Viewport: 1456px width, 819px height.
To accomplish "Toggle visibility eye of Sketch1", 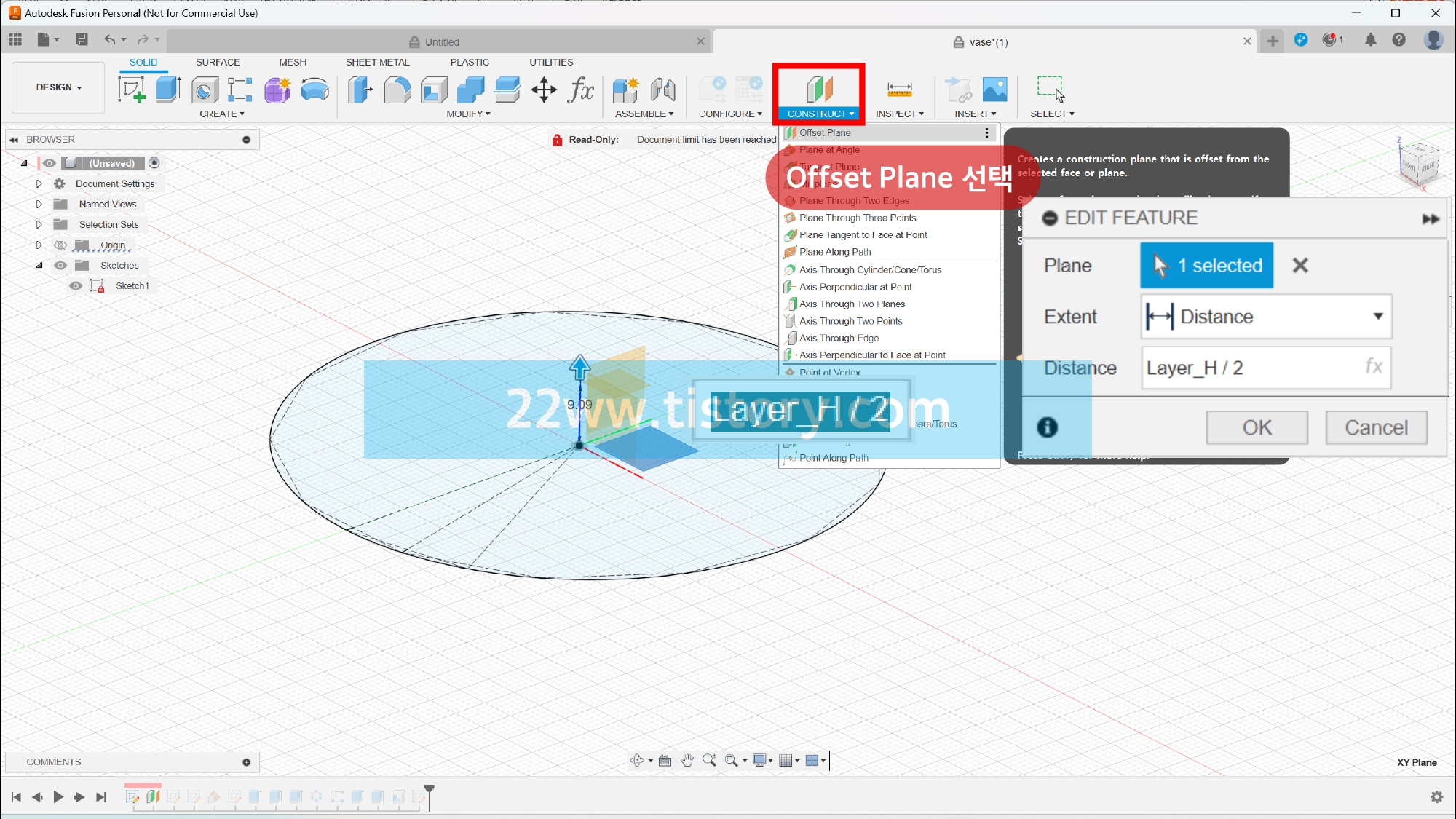I will [x=76, y=286].
